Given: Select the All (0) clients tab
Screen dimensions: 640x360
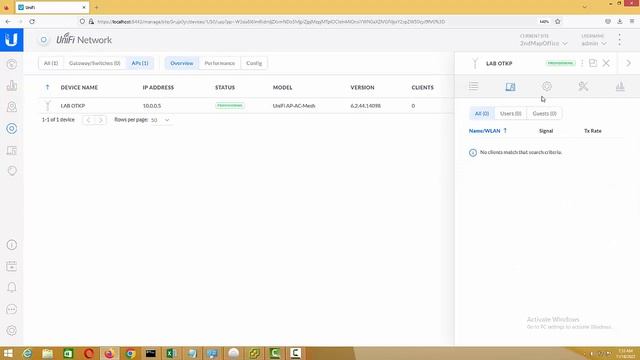Looking at the screenshot, I should point(482,113).
